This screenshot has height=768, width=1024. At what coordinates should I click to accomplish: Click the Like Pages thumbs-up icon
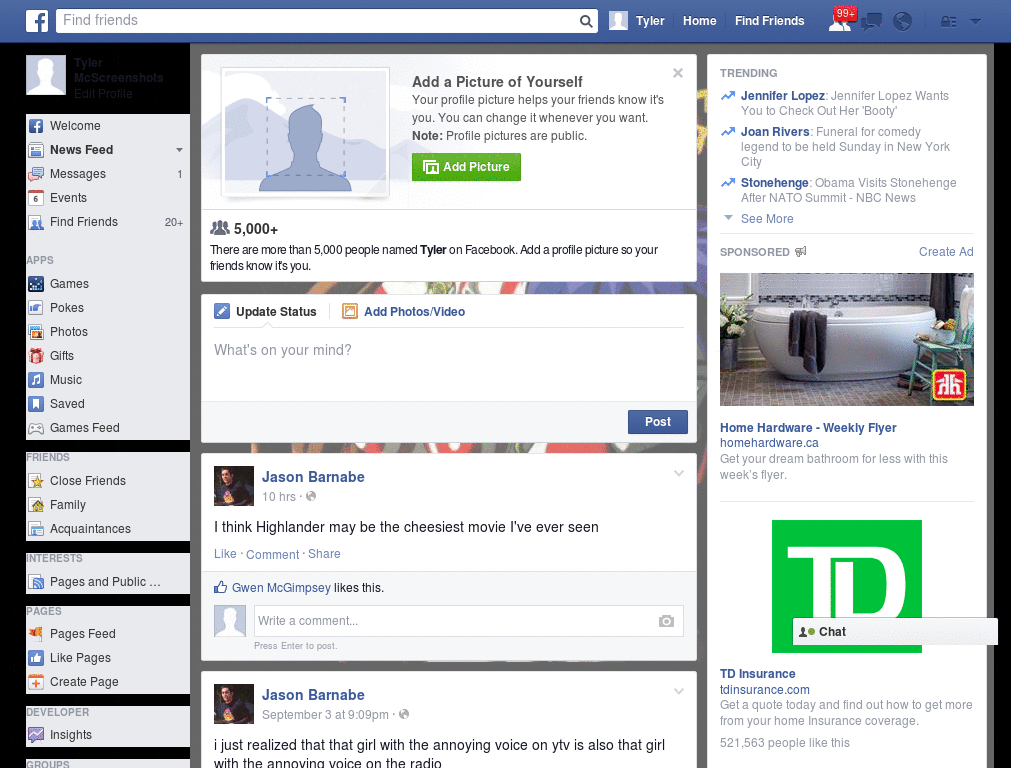(36, 658)
